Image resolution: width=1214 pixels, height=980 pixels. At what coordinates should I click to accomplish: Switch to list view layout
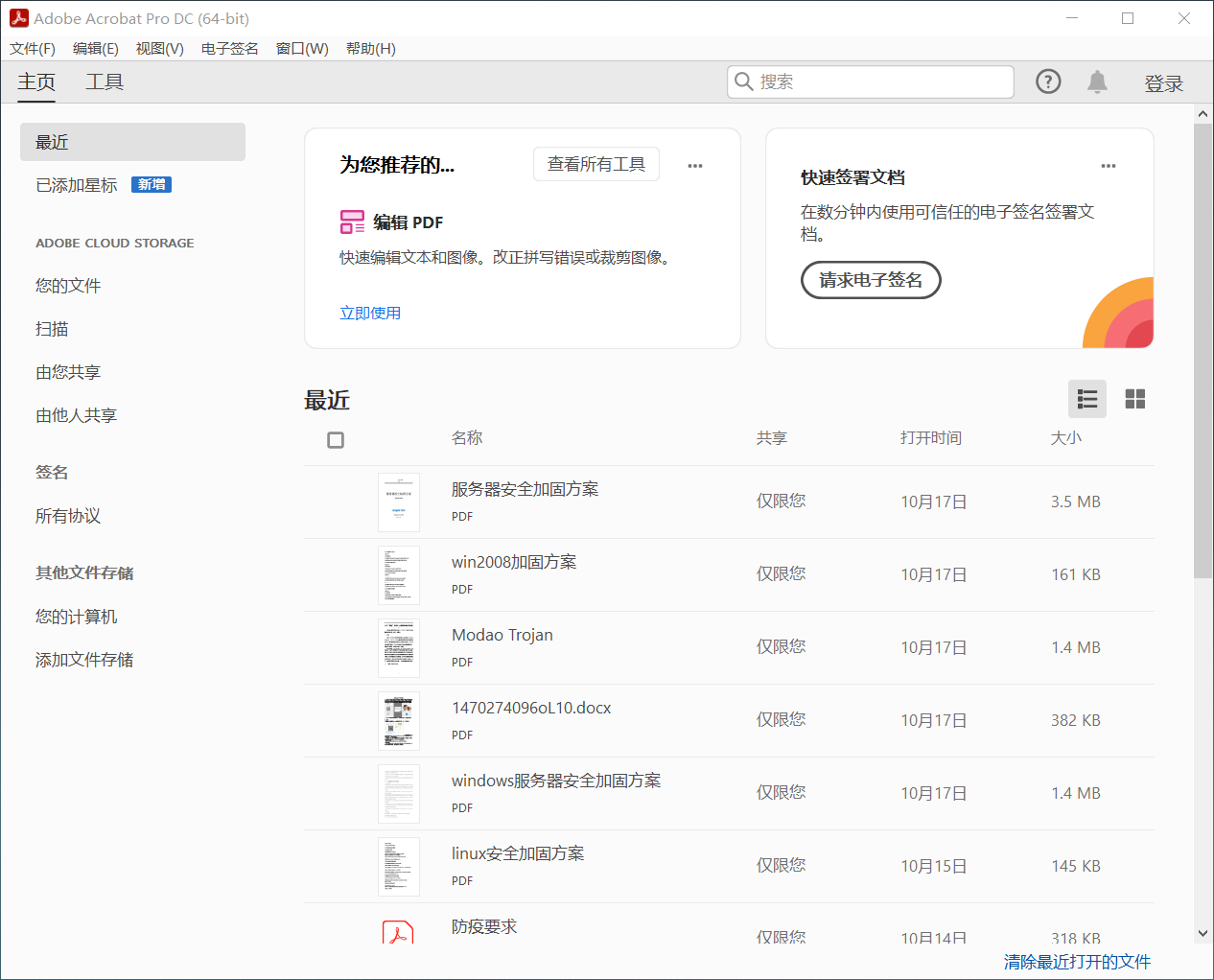[x=1087, y=399]
